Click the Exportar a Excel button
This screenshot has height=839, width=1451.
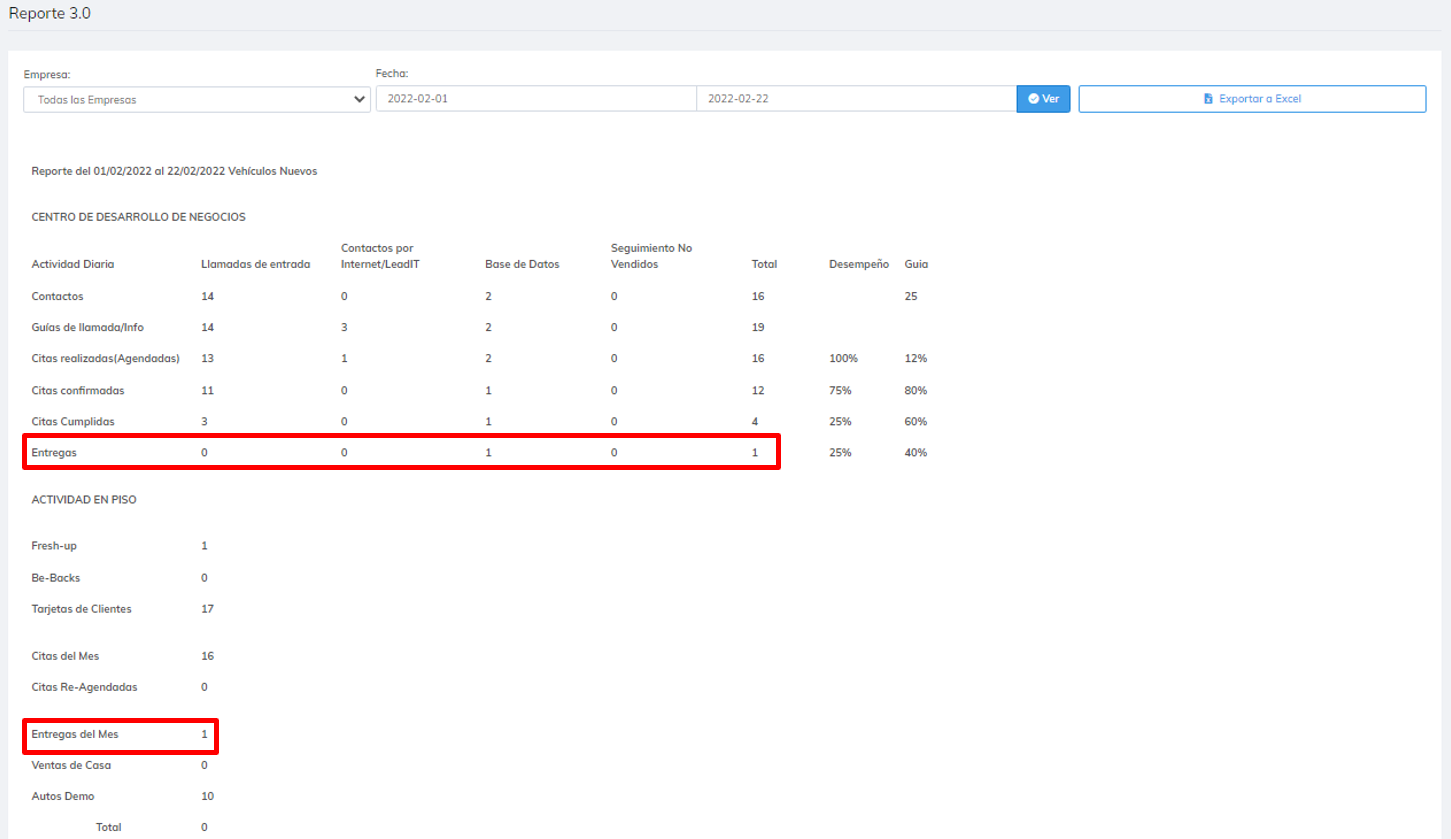1251,99
